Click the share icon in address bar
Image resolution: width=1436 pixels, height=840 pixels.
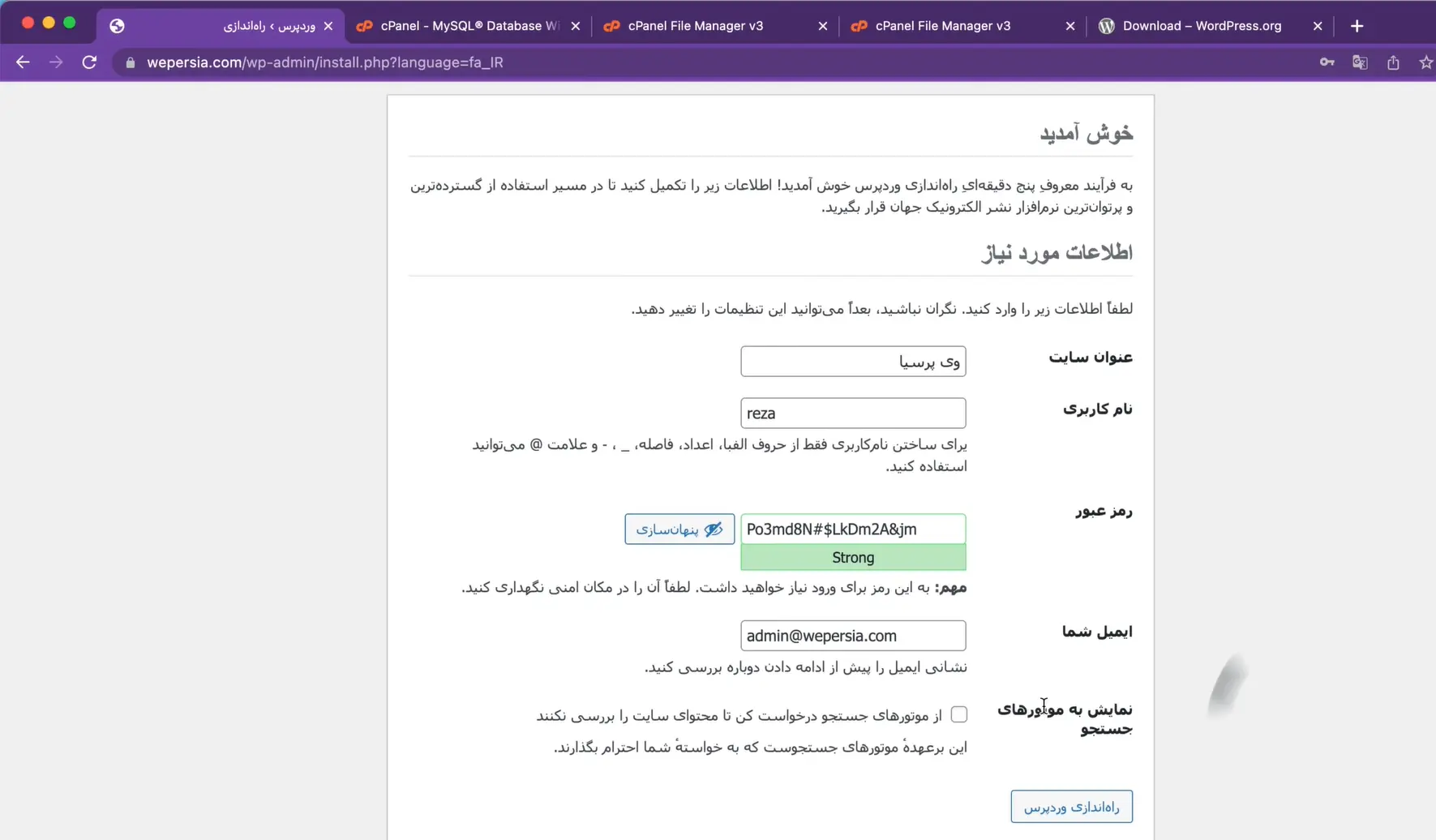click(1393, 62)
